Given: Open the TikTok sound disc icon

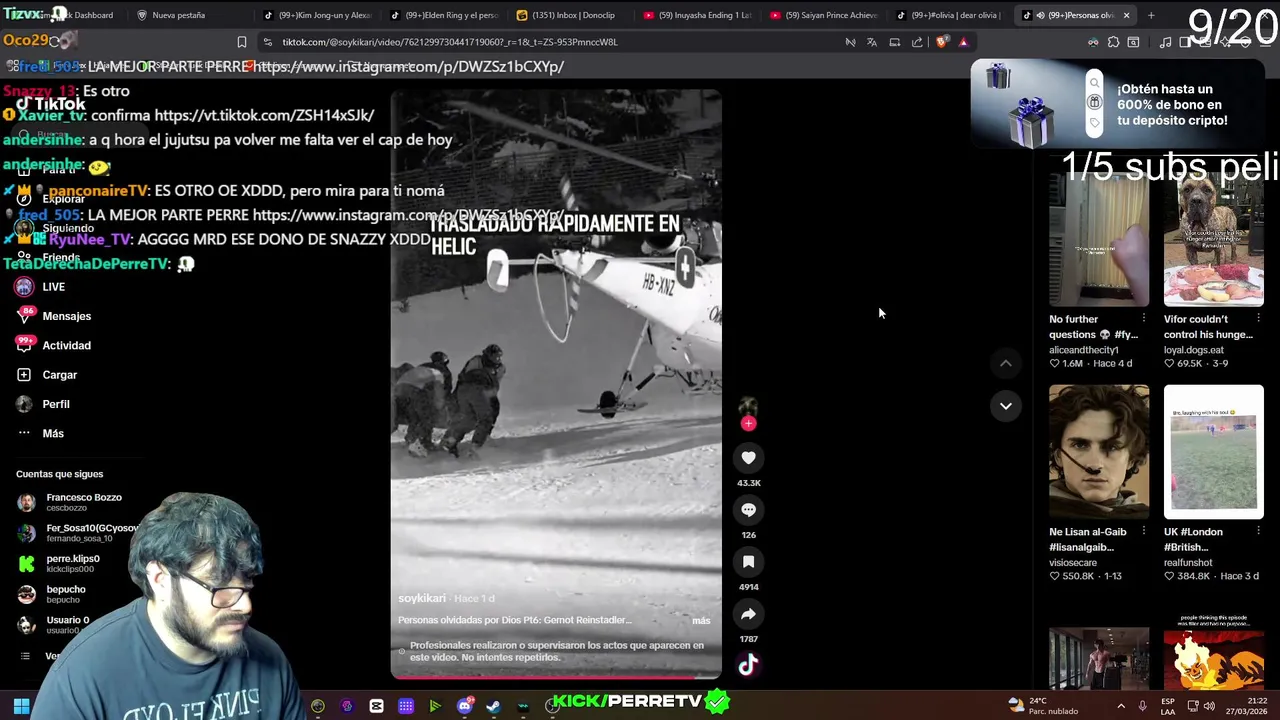Looking at the screenshot, I should pos(748,665).
